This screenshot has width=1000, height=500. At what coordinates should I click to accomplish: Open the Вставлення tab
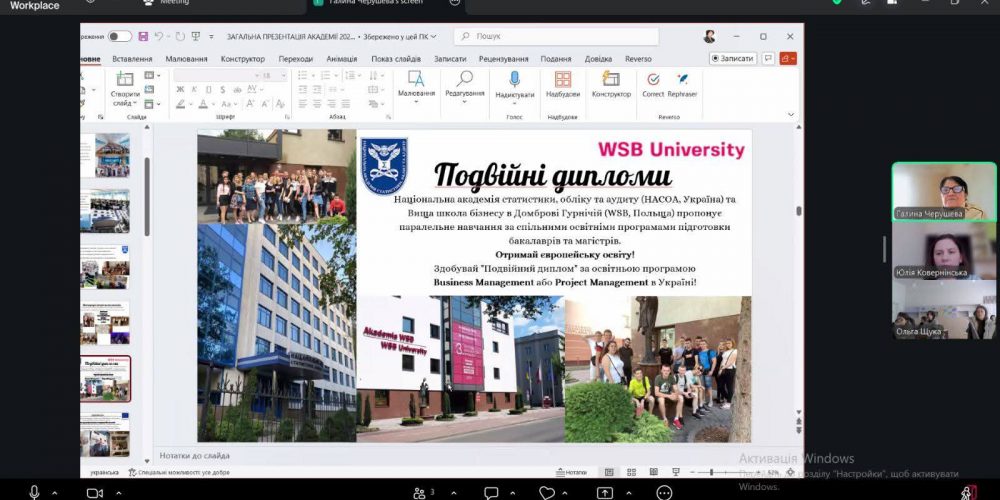tap(132, 59)
